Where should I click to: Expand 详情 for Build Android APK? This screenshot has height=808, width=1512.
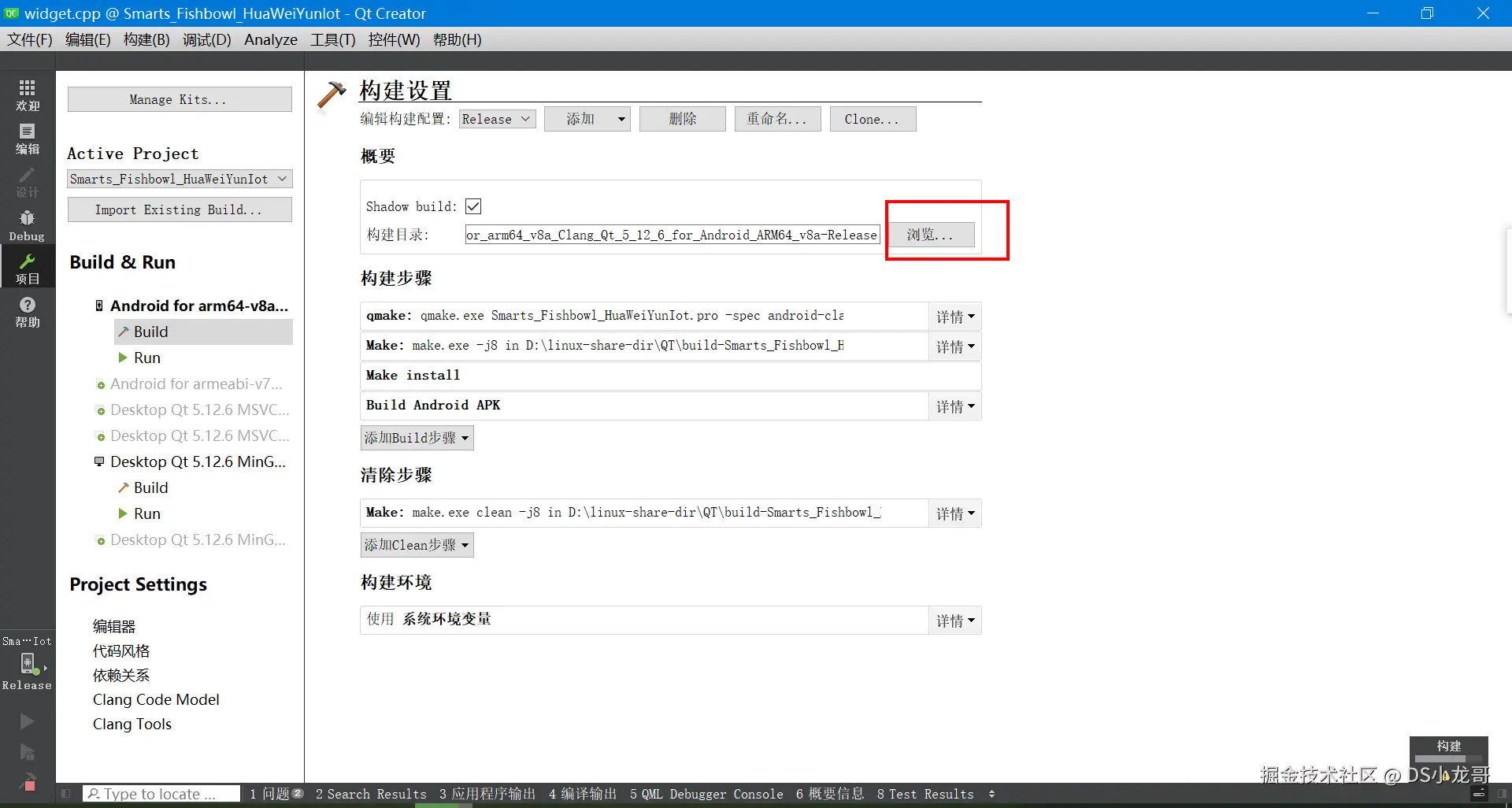click(954, 406)
